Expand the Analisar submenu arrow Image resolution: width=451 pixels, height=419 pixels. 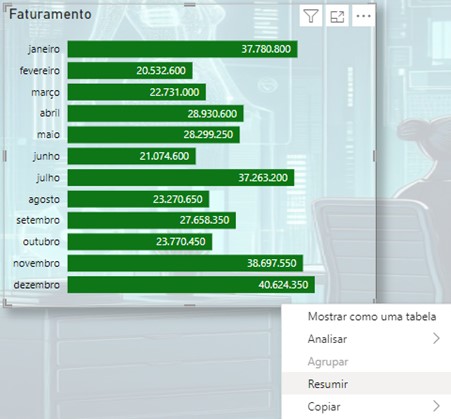coord(436,339)
